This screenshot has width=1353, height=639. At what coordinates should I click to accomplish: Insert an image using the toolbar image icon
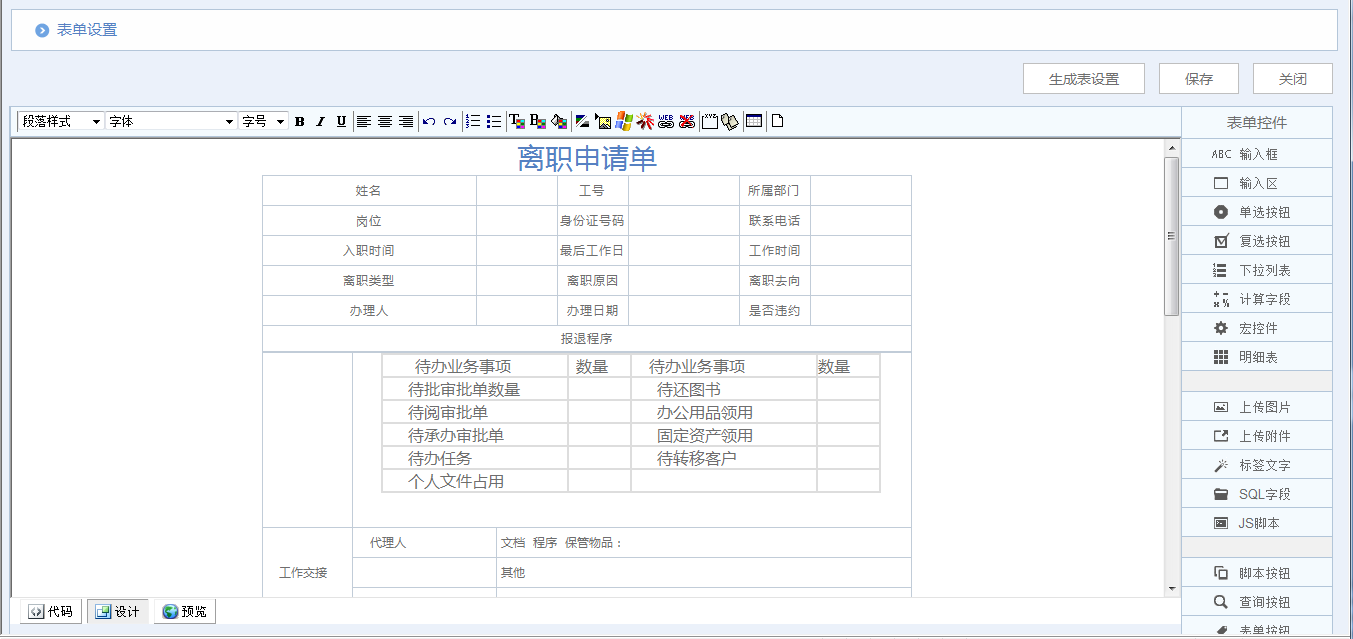coord(604,121)
